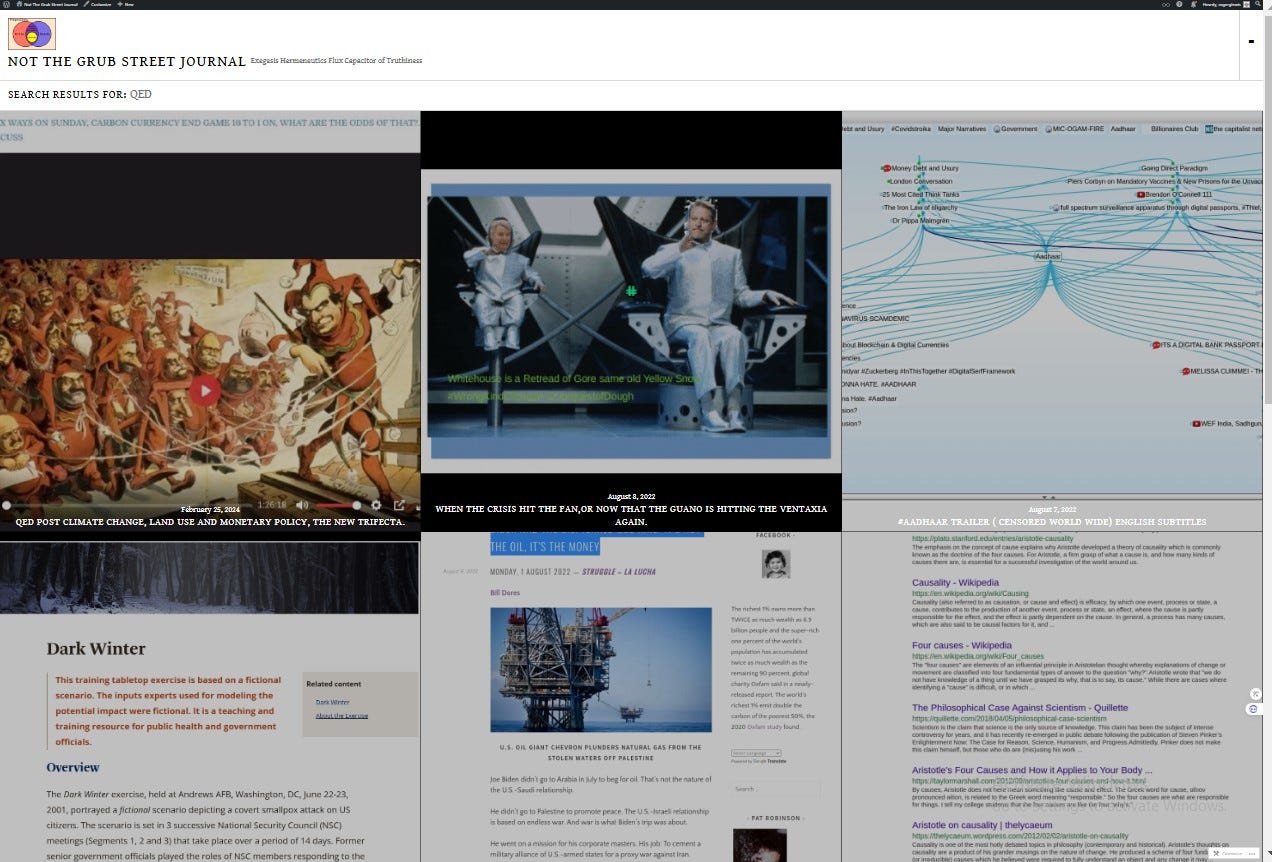Open video settings gear icon
Image resolution: width=1272 pixels, height=862 pixels.
point(377,505)
